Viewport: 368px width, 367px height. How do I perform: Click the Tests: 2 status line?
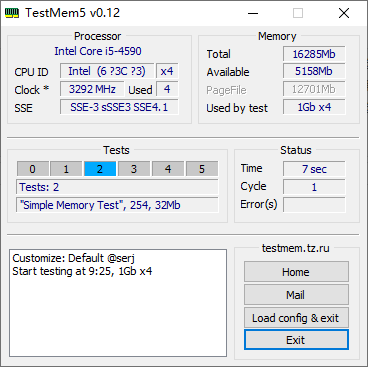117,187
